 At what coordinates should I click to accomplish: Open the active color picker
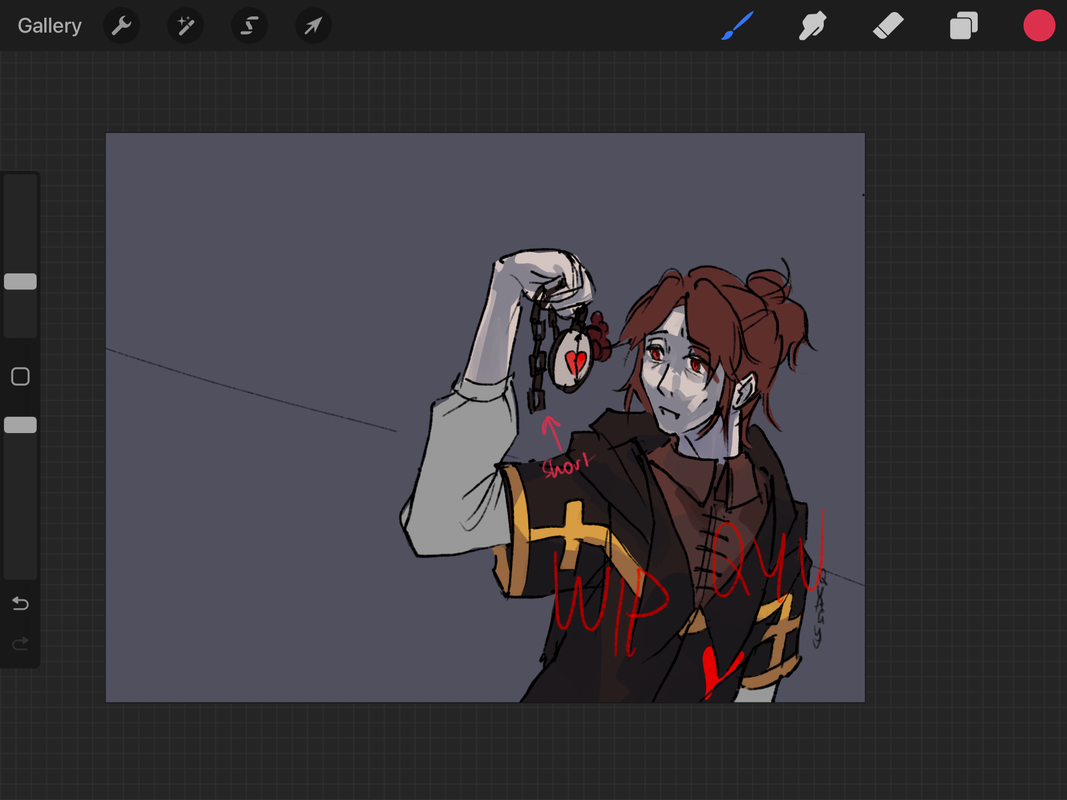pos(1039,26)
